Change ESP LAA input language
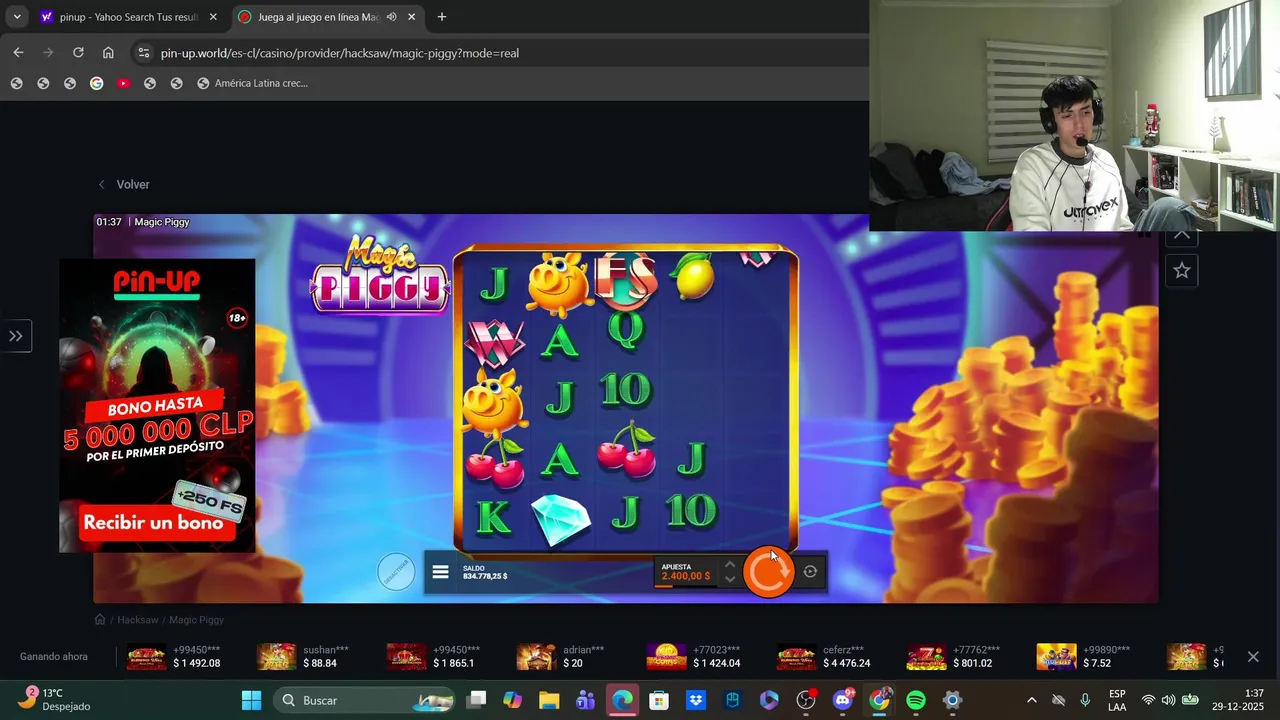Viewport: 1280px width, 720px height. click(x=1117, y=700)
